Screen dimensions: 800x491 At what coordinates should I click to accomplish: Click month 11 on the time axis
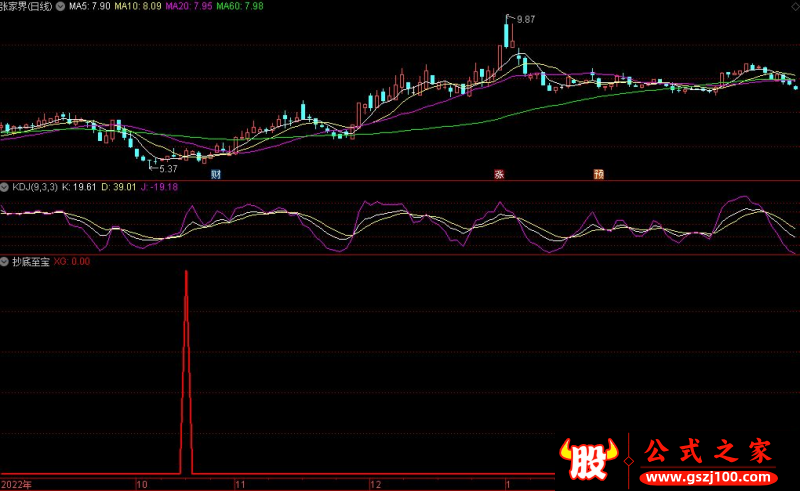[x=240, y=484]
